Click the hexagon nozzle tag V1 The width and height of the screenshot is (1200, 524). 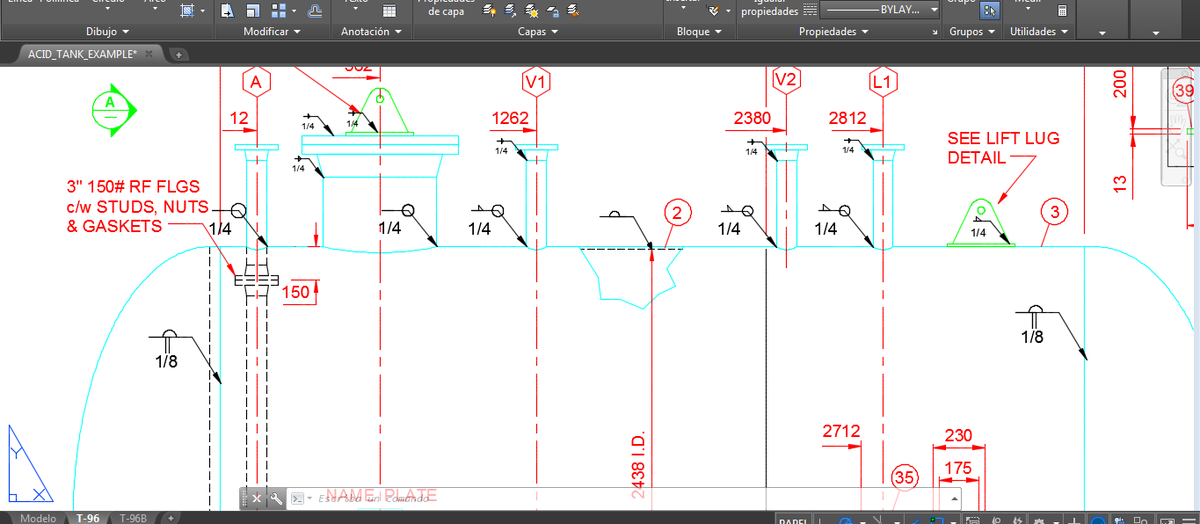point(536,81)
